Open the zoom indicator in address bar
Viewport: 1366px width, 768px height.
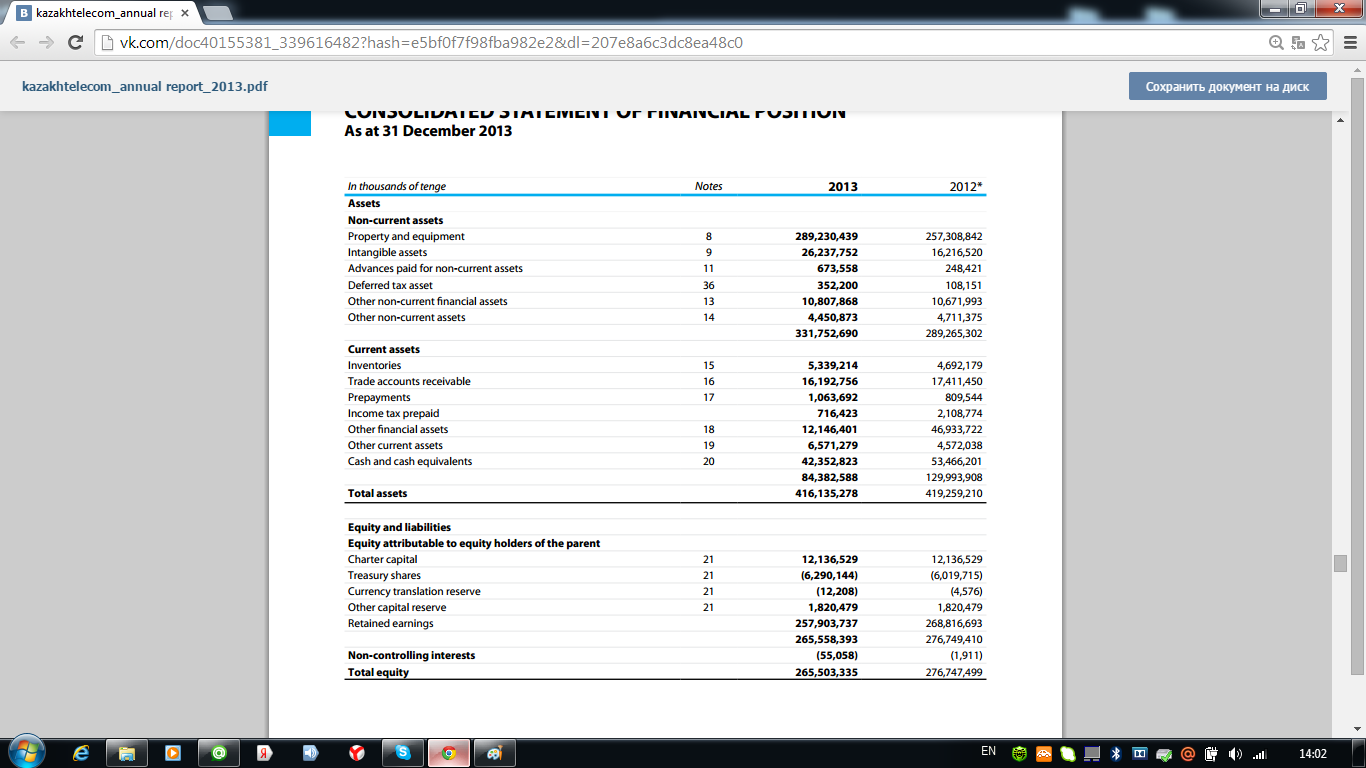(x=1276, y=43)
